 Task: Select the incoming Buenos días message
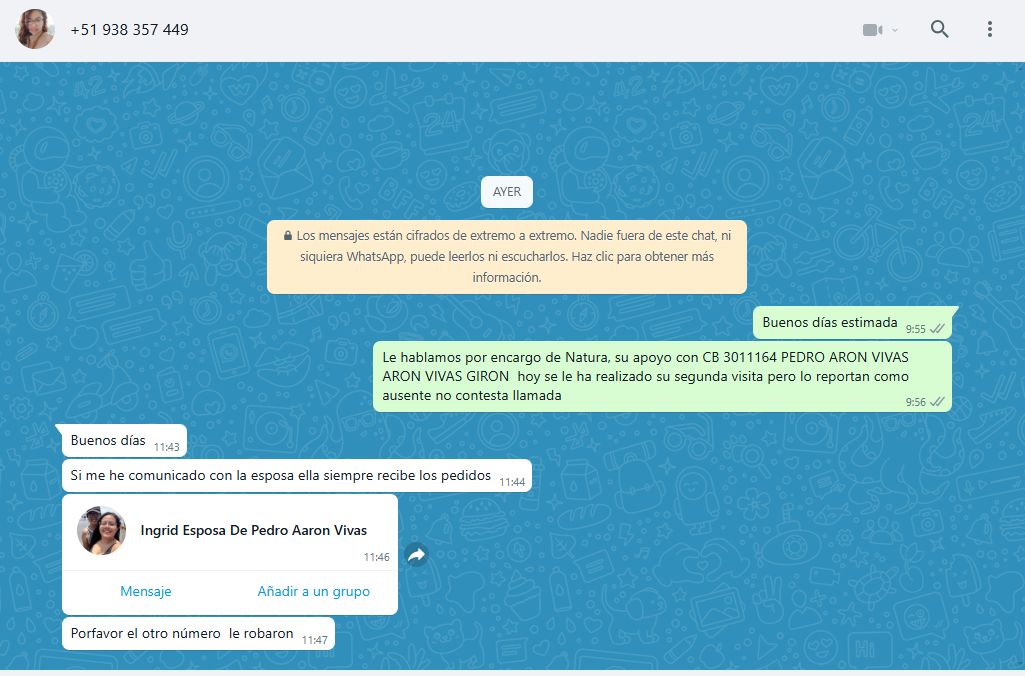tap(108, 441)
